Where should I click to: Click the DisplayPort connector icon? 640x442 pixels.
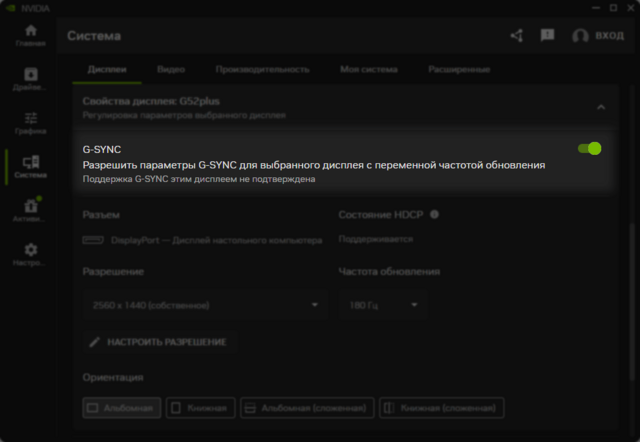point(93,240)
